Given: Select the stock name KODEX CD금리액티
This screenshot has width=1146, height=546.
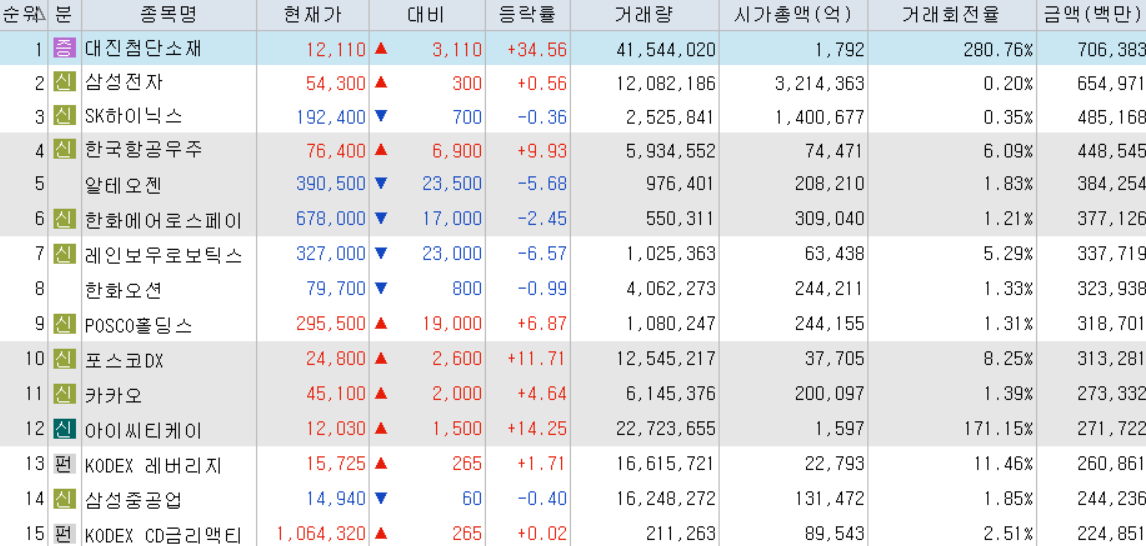Looking at the screenshot, I should (163, 534).
